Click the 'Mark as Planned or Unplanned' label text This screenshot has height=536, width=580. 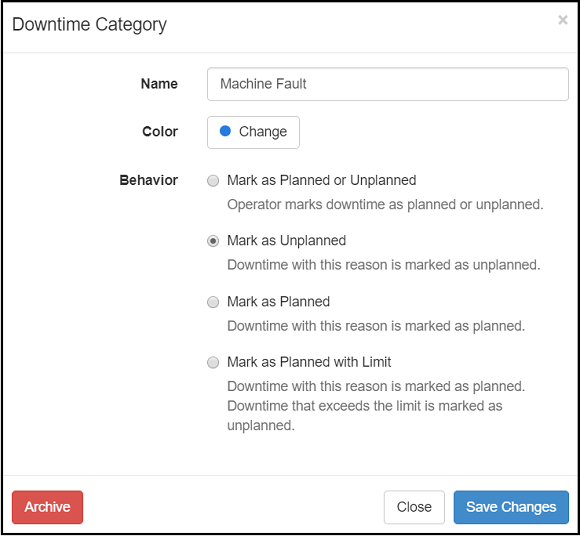point(321,180)
